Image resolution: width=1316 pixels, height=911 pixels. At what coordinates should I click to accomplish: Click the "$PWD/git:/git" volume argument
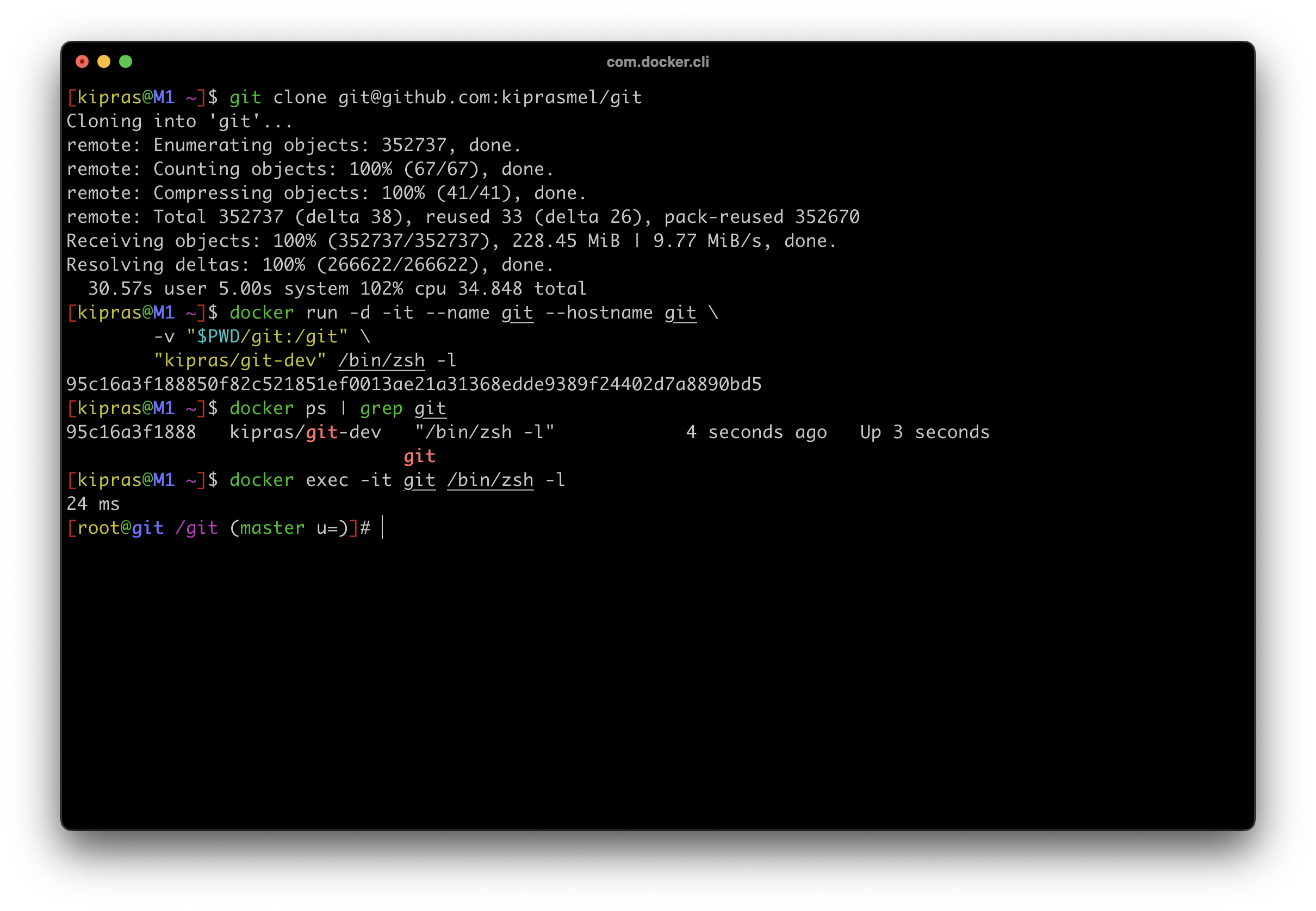coord(267,337)
